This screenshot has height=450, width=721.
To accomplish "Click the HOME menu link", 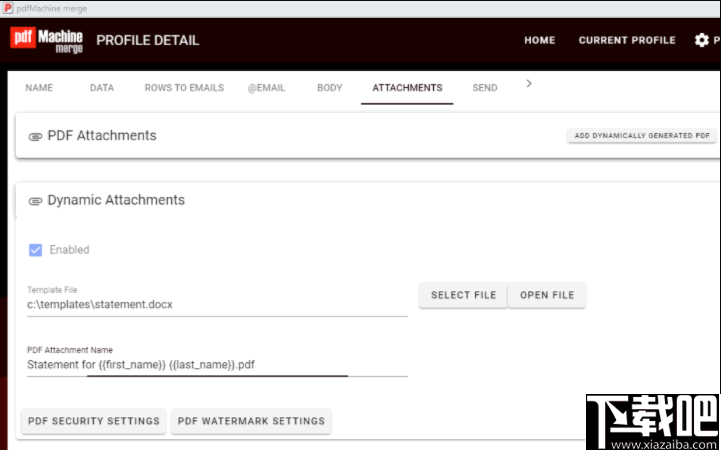I will point(539,41).
